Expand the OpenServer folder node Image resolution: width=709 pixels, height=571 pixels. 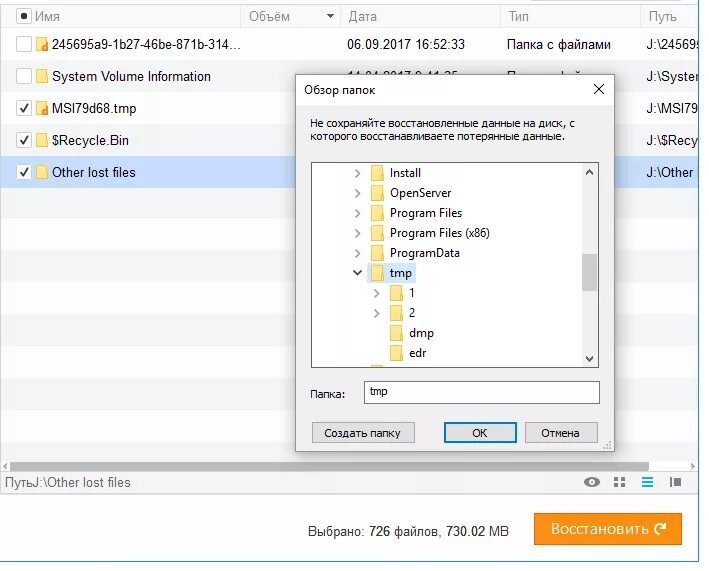(x=358, y=193)
